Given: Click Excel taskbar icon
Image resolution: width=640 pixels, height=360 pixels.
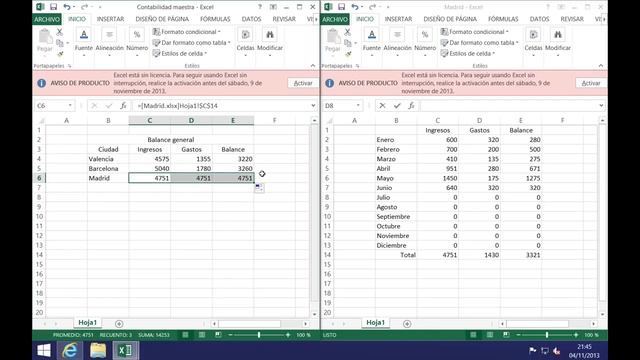Looking at the screenshot, I should click(125, 350).
